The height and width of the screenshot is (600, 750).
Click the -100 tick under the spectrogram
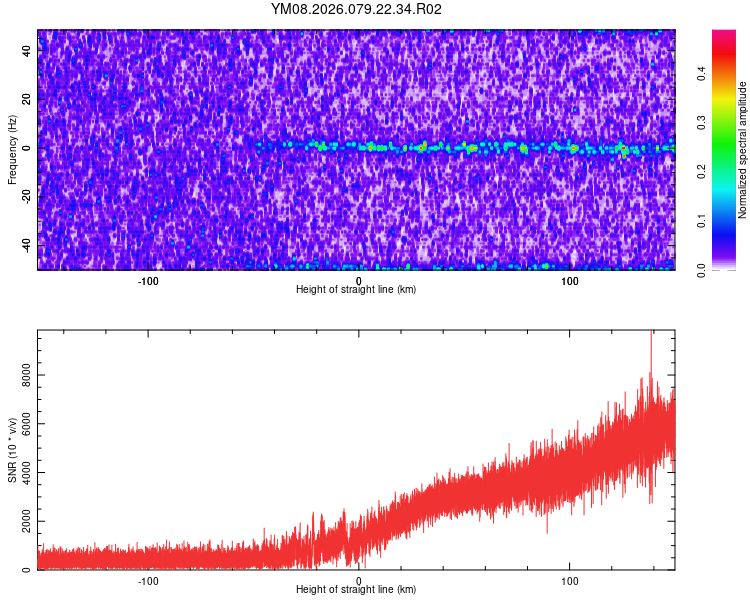pyautogui.click(x=148, y=280)
